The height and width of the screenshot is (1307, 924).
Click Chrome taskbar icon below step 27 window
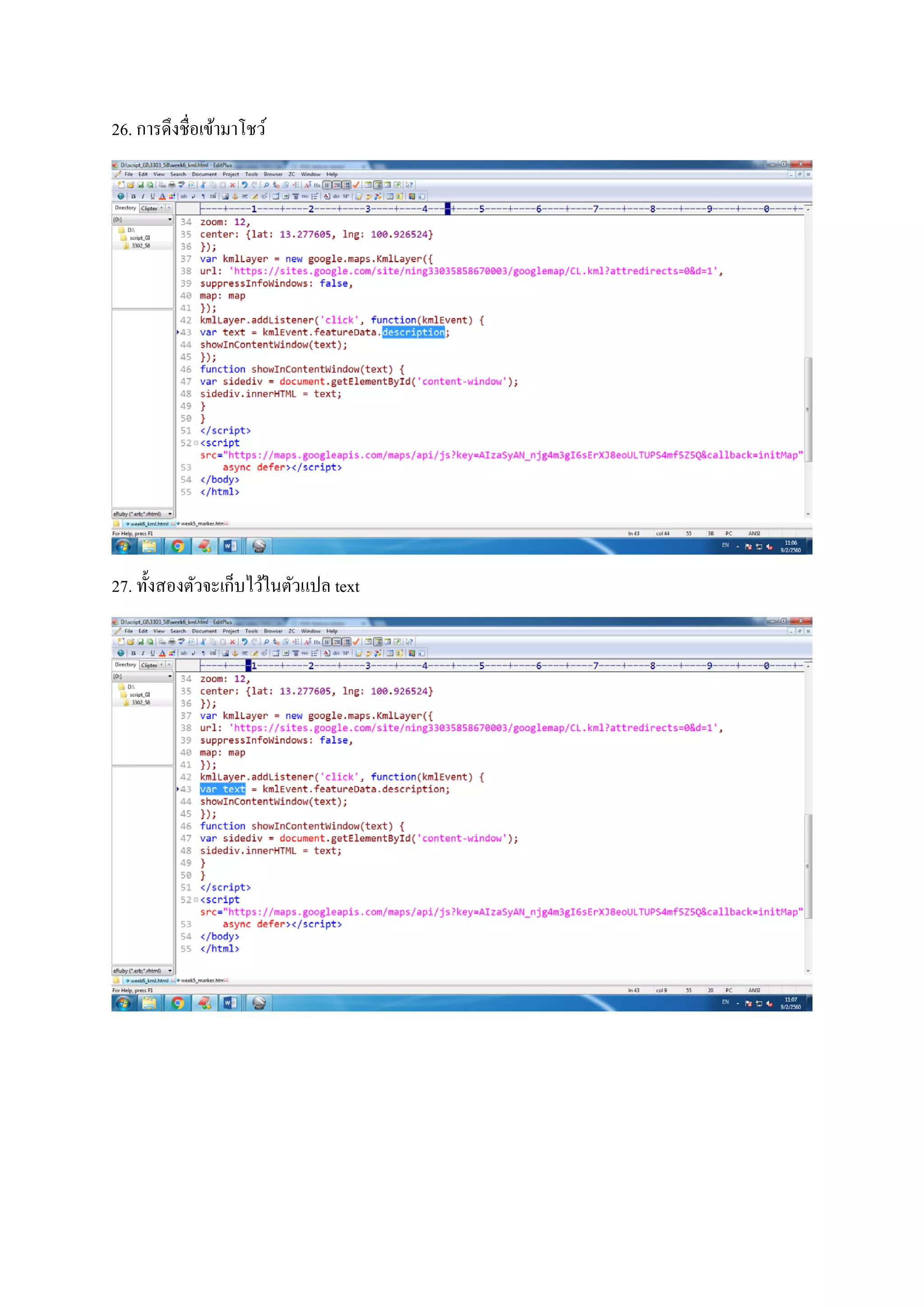[177, 1003]
